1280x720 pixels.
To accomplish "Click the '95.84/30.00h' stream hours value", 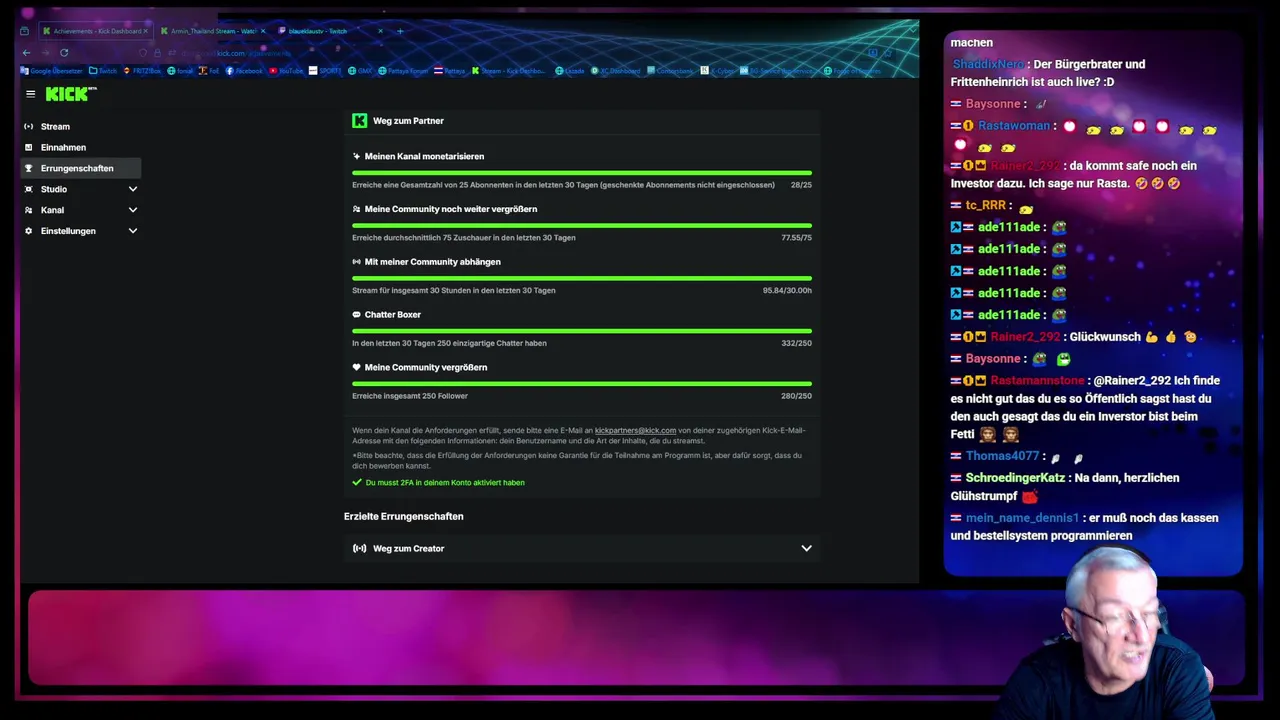I will [787, 291].
